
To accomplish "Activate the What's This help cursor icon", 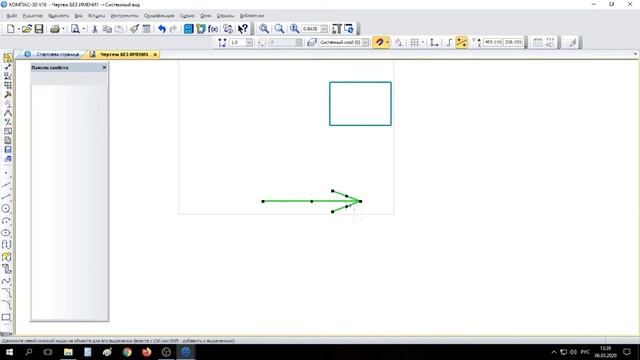I will click(243, 29).
